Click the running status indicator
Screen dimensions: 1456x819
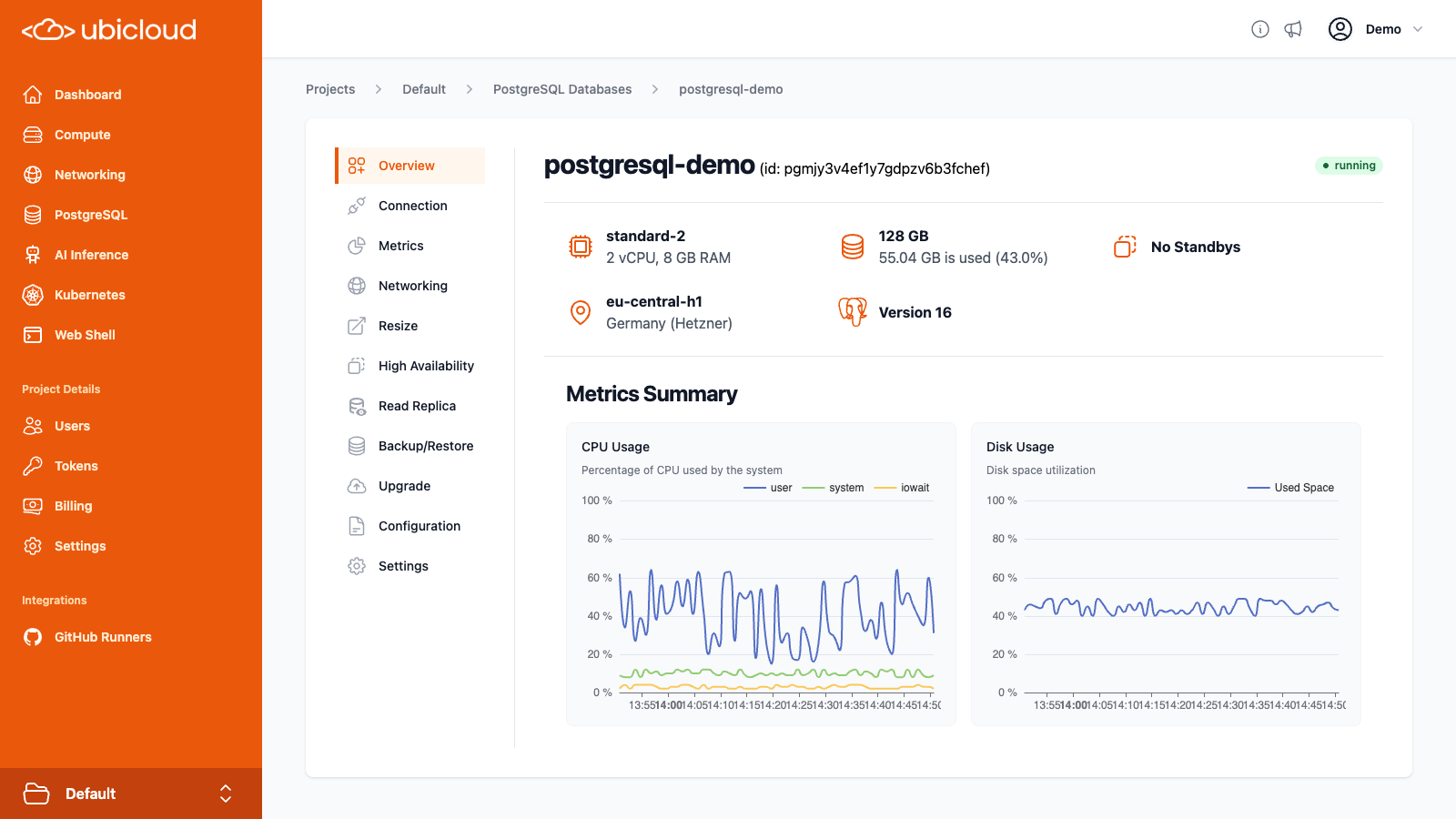[1349, 166]
